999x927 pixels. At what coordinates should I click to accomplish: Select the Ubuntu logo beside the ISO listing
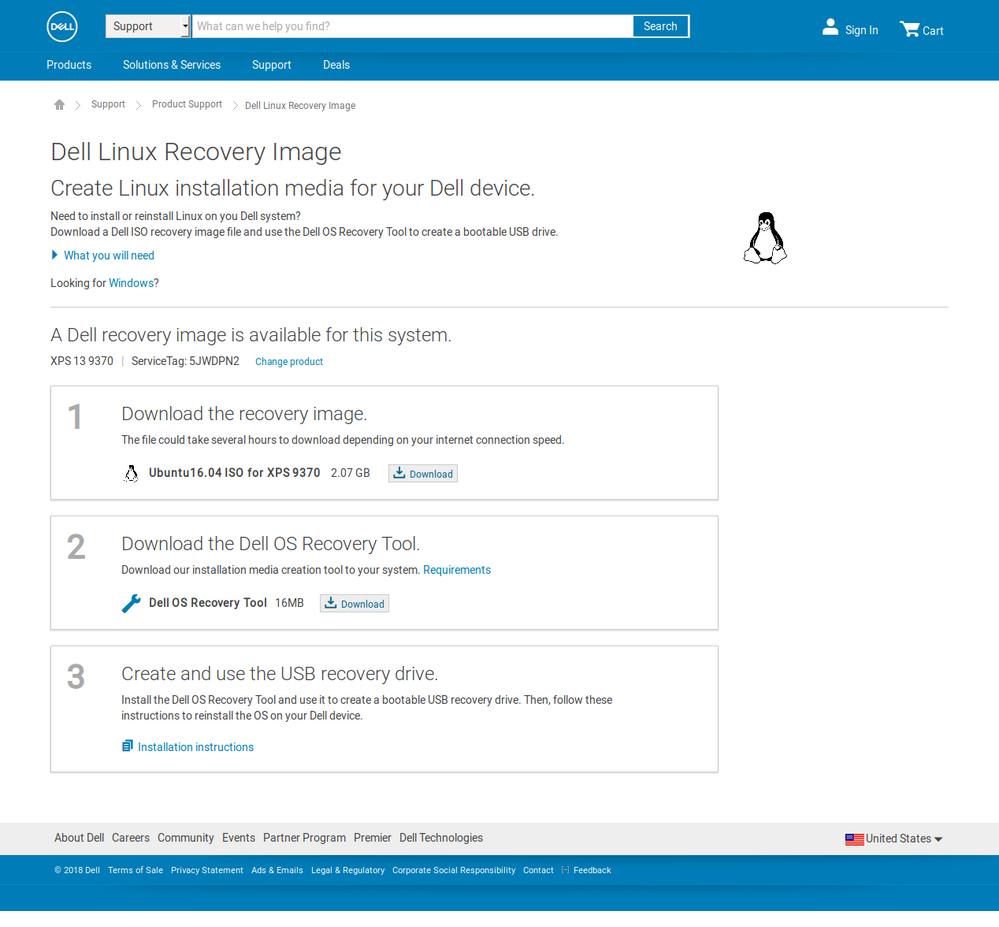(131, 473)
